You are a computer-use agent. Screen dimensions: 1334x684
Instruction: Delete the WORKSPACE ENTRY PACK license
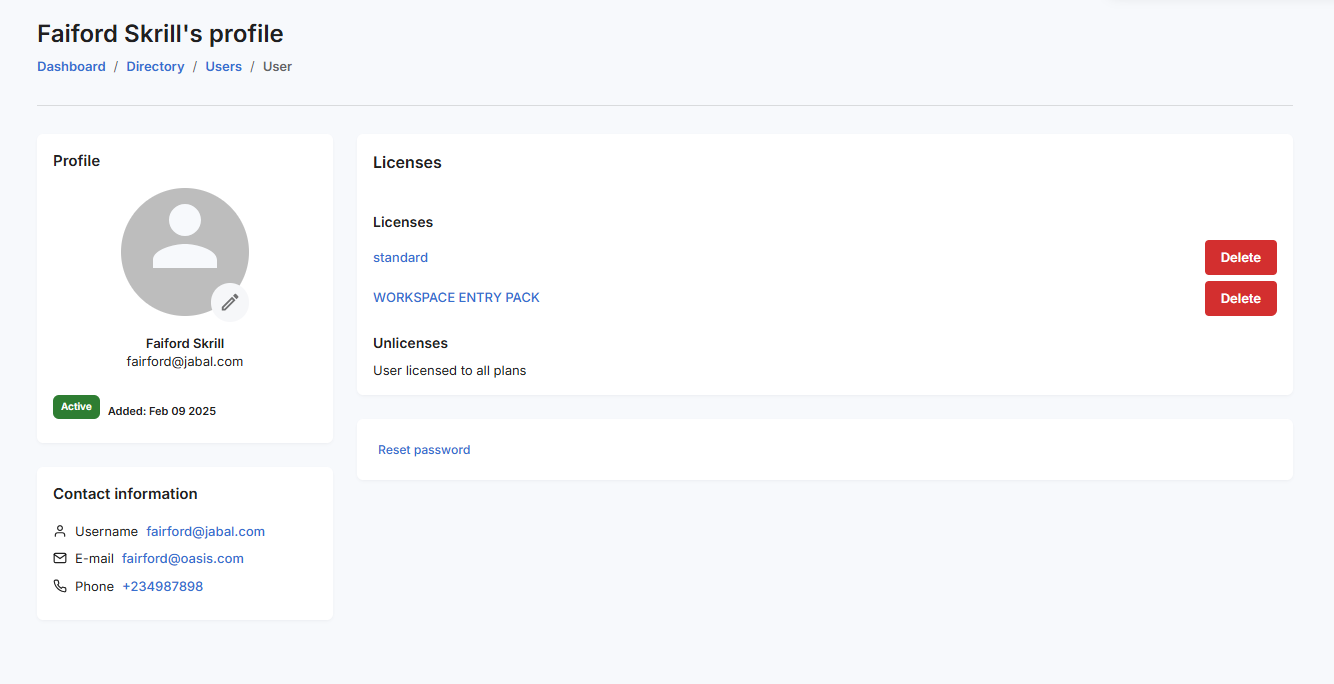click(1240, 298)
